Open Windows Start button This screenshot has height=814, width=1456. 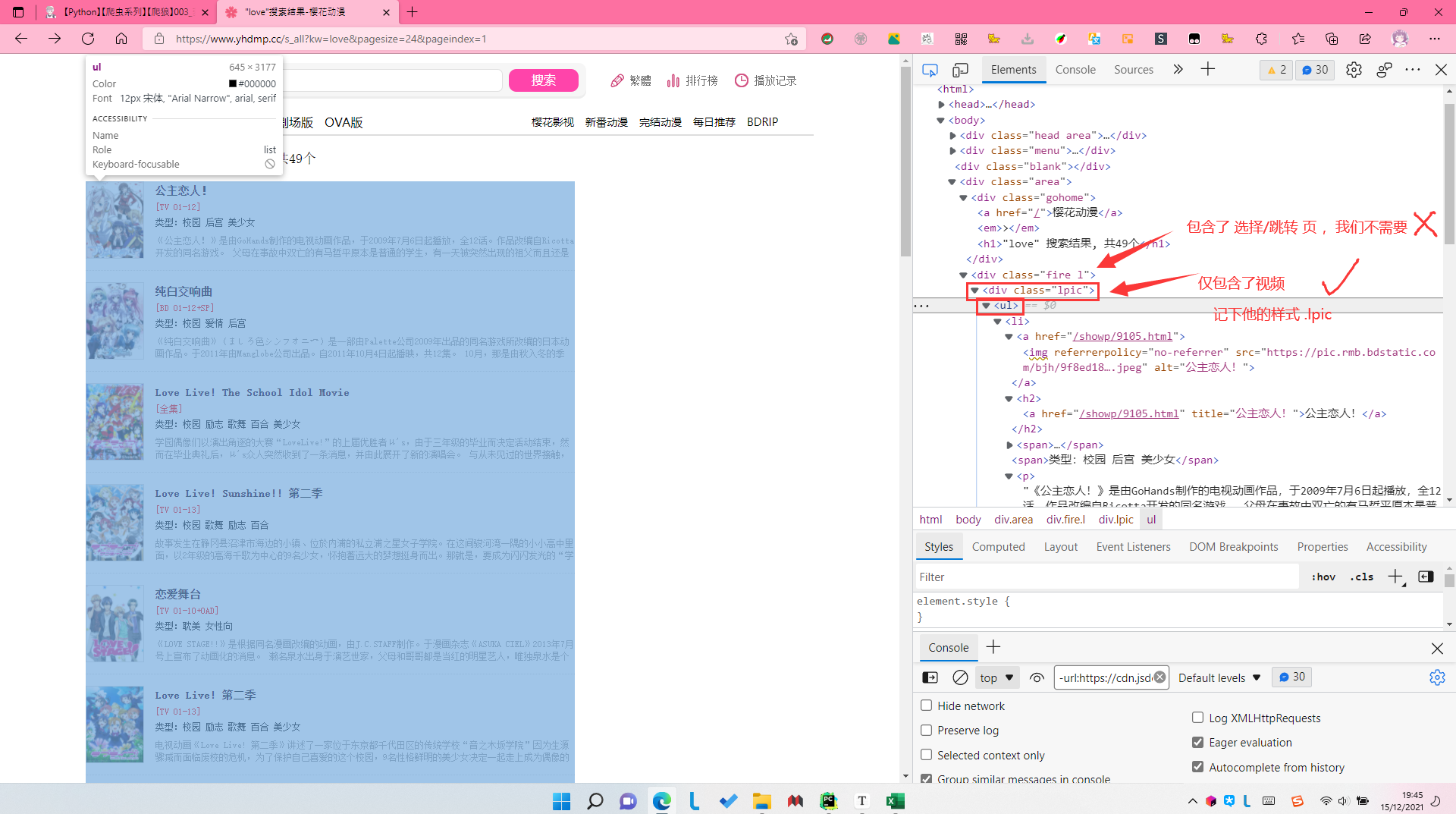tap(562, 801)
